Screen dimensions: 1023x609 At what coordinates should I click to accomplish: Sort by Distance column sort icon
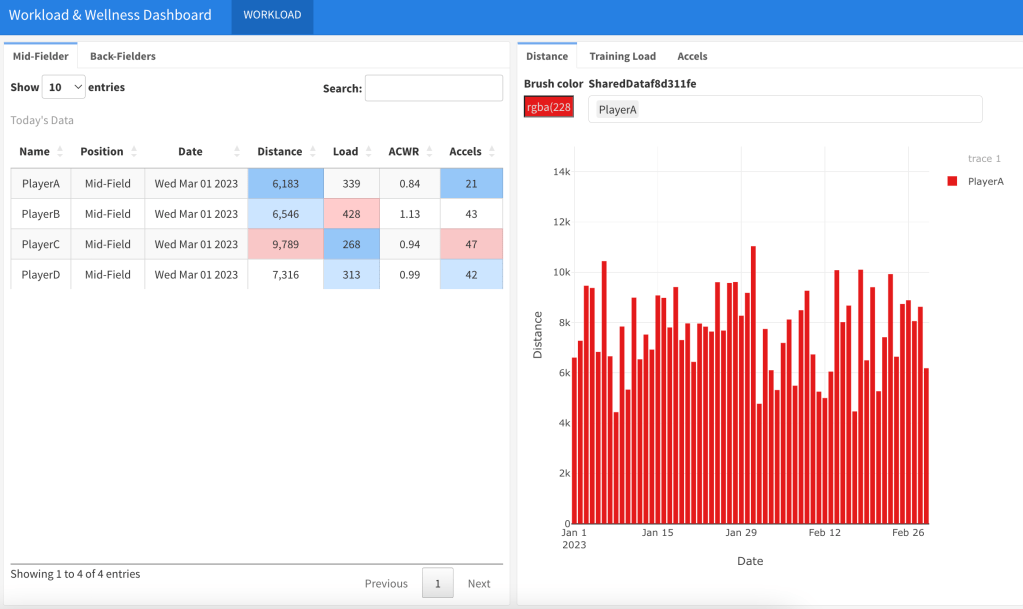(312, 152)
